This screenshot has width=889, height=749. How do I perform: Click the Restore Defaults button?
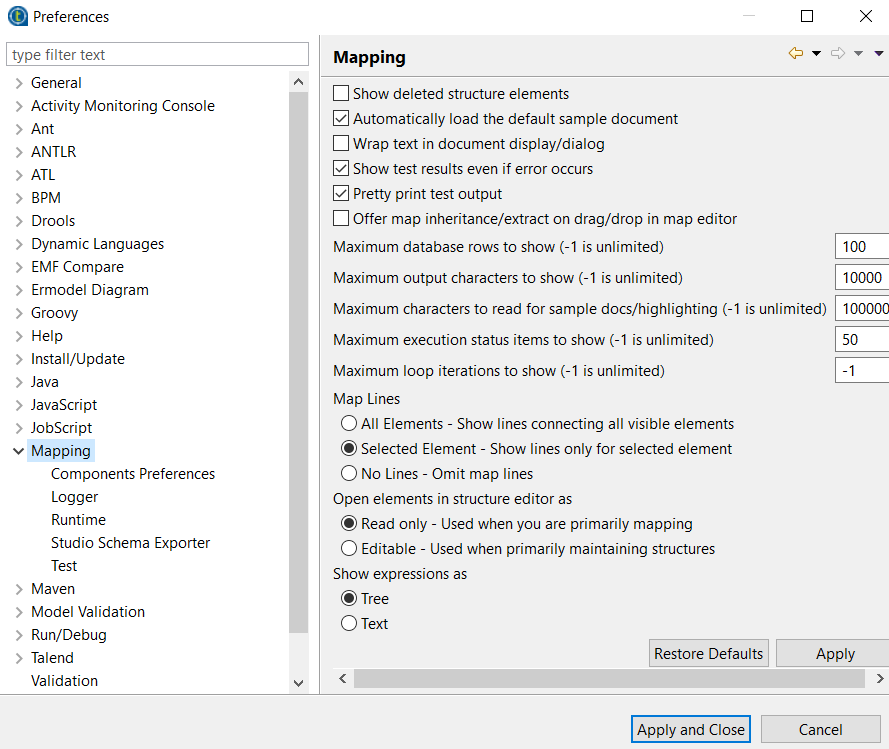pyautogui.click(x=708, y=654)
